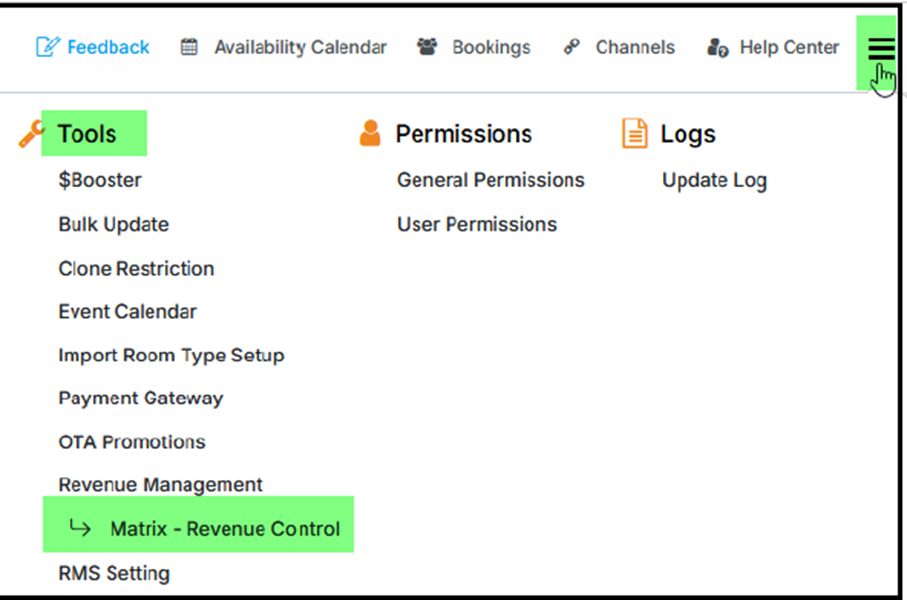Click the Help Center icon
This screenshot has width=907, height=600.
[x=717, y=47]
